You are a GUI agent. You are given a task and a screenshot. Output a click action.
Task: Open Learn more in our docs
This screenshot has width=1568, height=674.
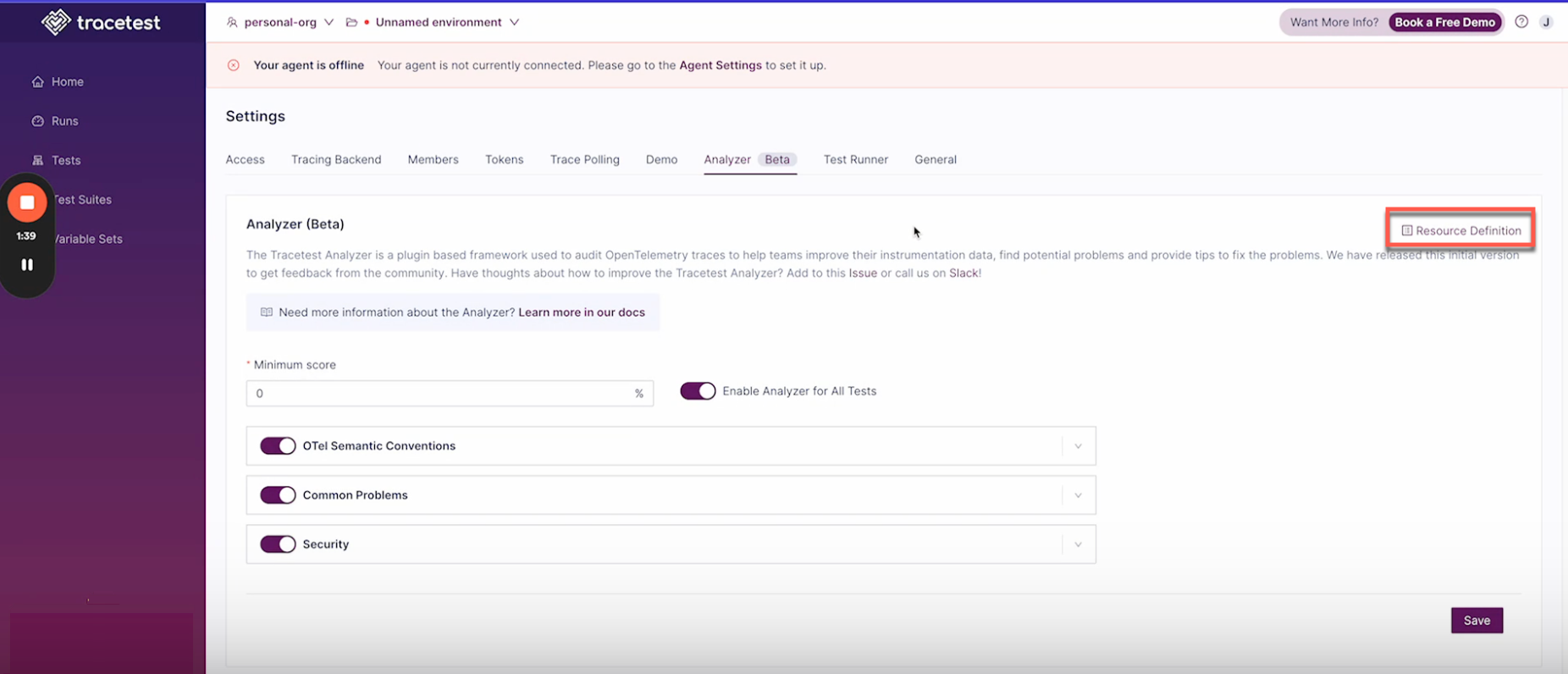pos(582,312)
